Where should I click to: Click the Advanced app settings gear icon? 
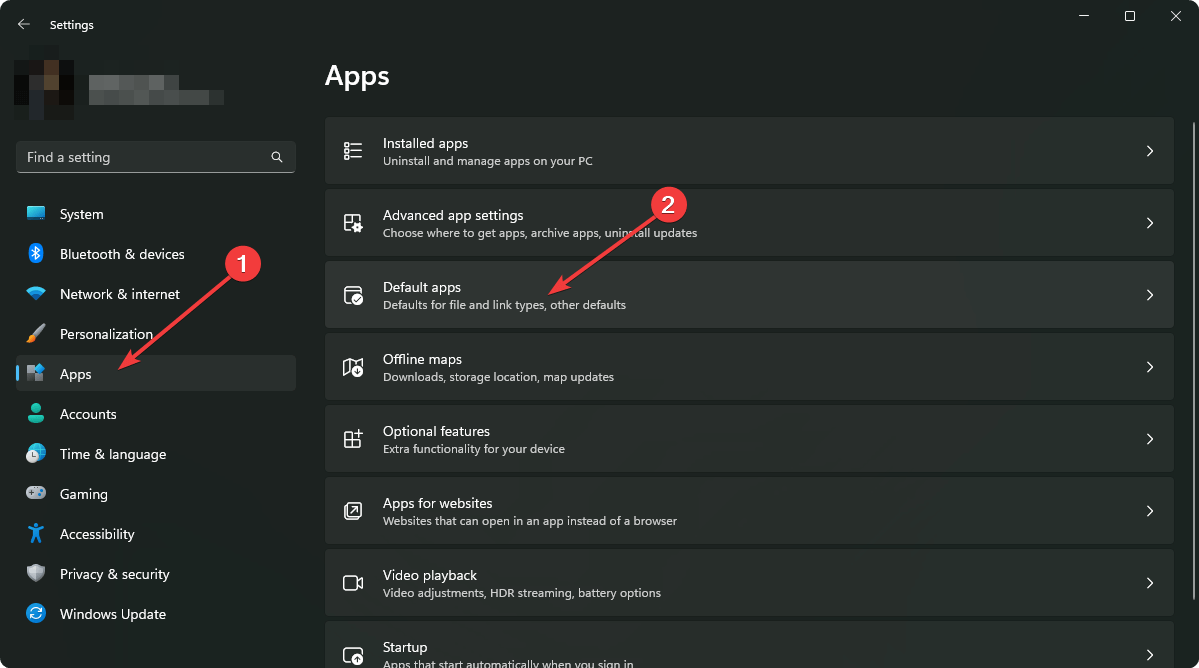[x=353, y=222]
